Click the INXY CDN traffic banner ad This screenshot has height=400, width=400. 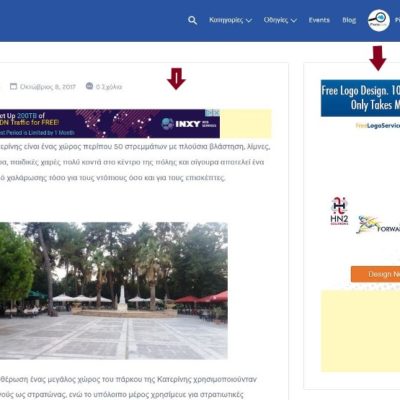pos(110,123)
